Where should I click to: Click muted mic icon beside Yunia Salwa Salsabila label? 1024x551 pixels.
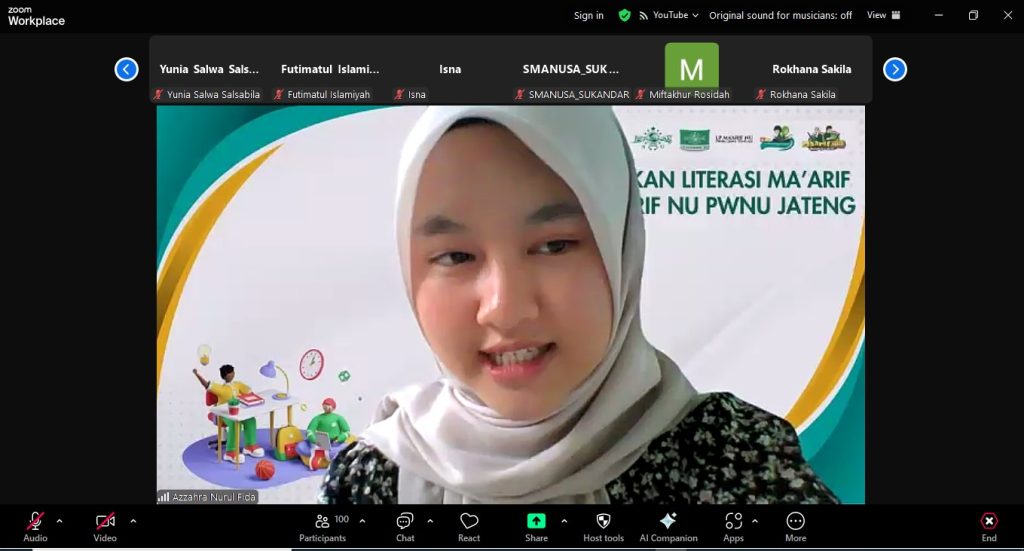tap(157, 95)
